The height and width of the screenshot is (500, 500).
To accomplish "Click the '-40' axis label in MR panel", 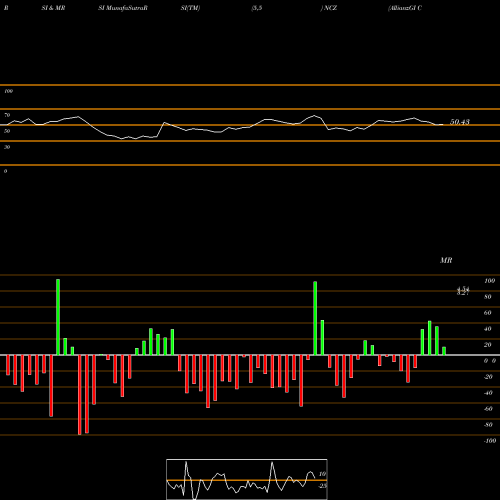I will point(488,393).
